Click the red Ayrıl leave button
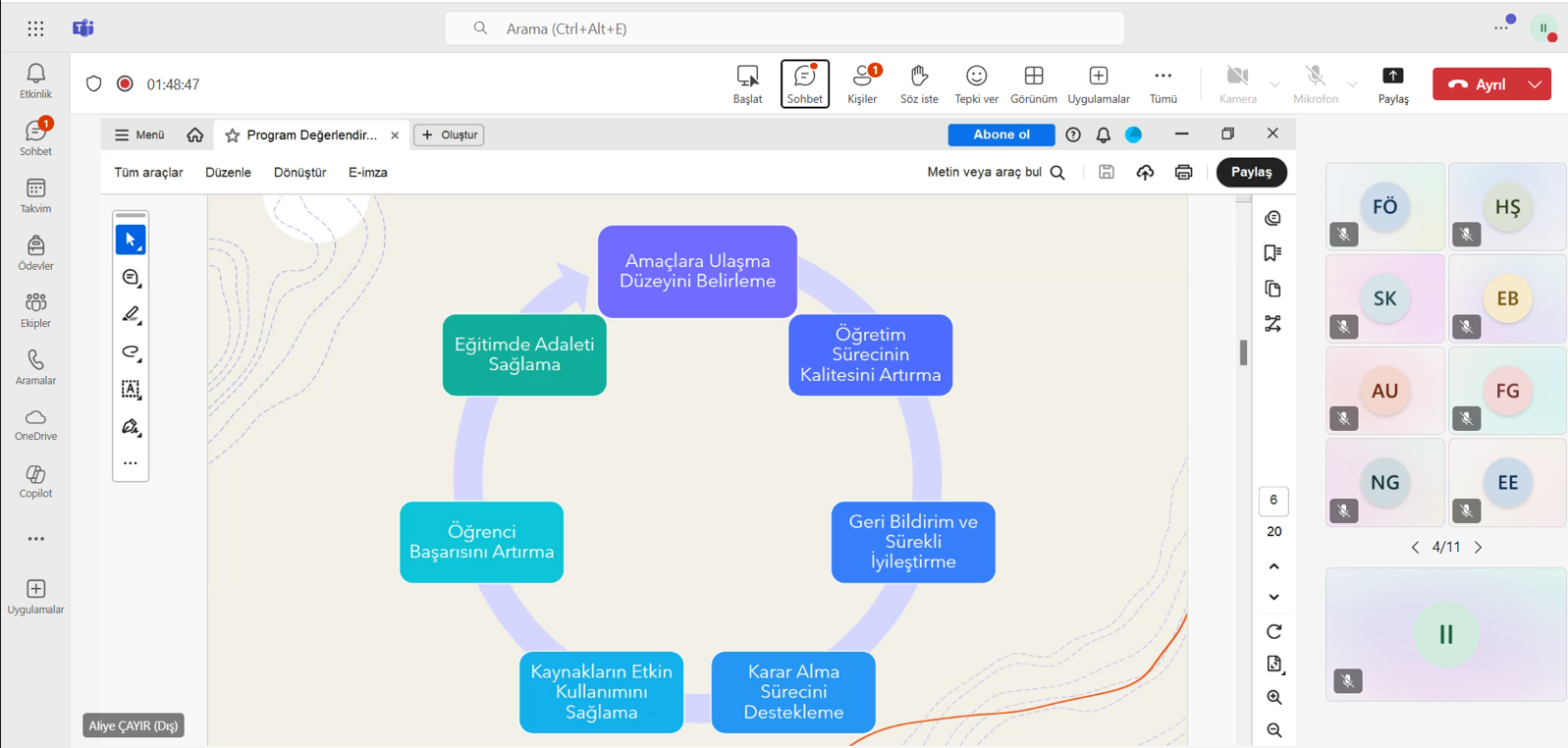Image resolution: width=1568 pixels, height=748 pixels. coord(1477,84)
